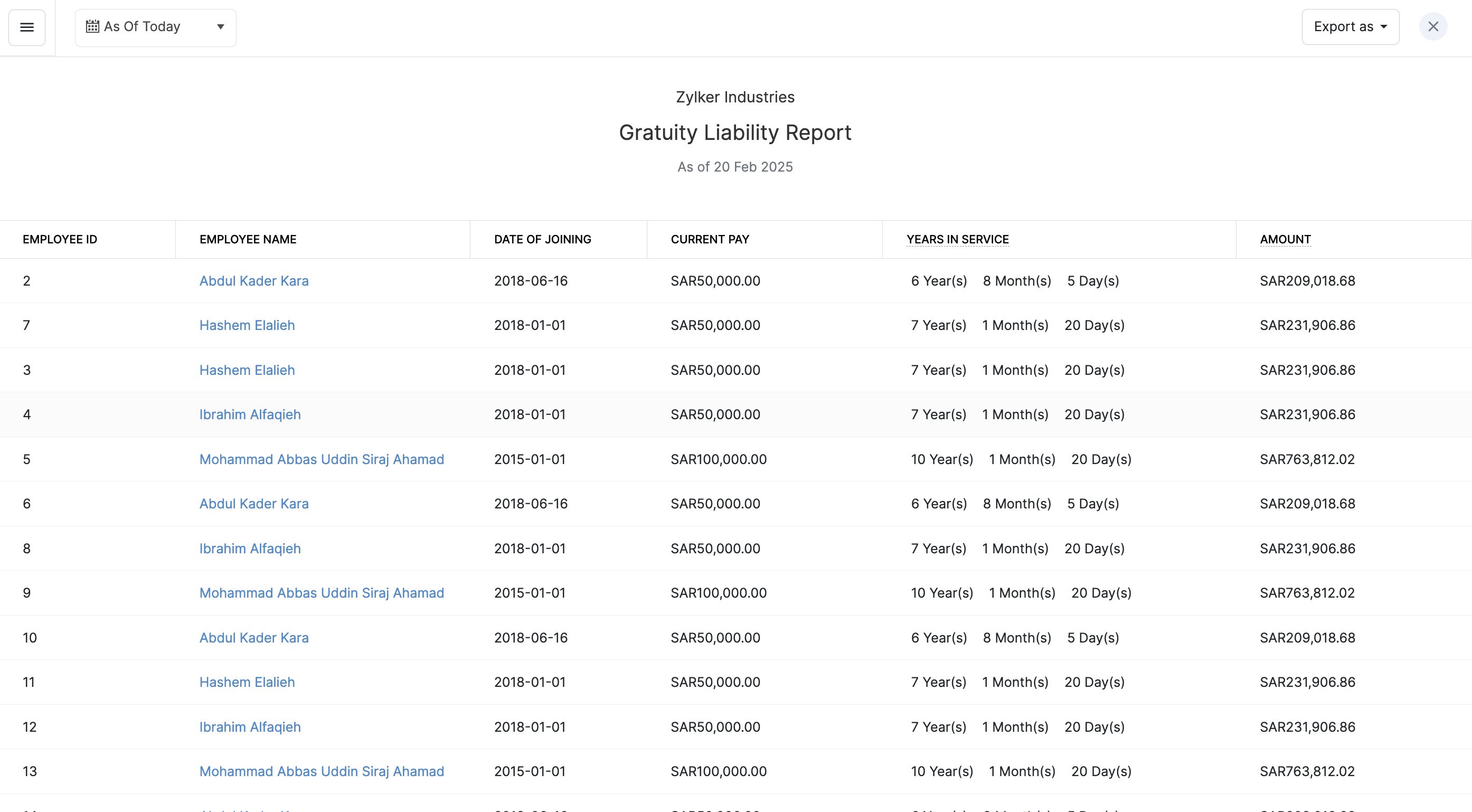Click the caret icon on Export as button
Viewport: 1472px width, 812px height.
tap(1383, 26)
